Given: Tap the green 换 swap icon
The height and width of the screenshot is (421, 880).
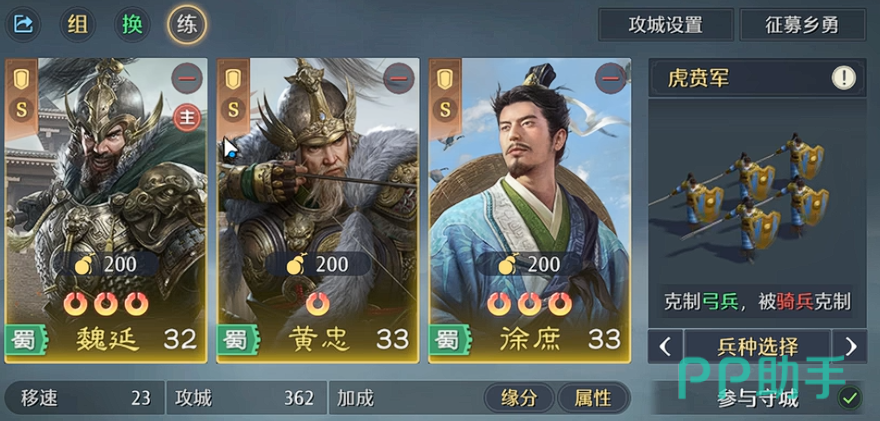Looking at the screenshot, I should [x=132, y=25].
